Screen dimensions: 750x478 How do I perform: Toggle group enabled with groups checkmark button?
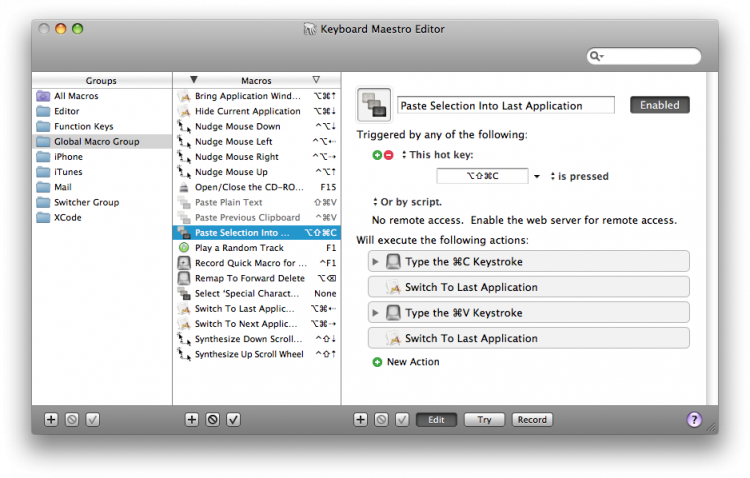click(92, 420)
